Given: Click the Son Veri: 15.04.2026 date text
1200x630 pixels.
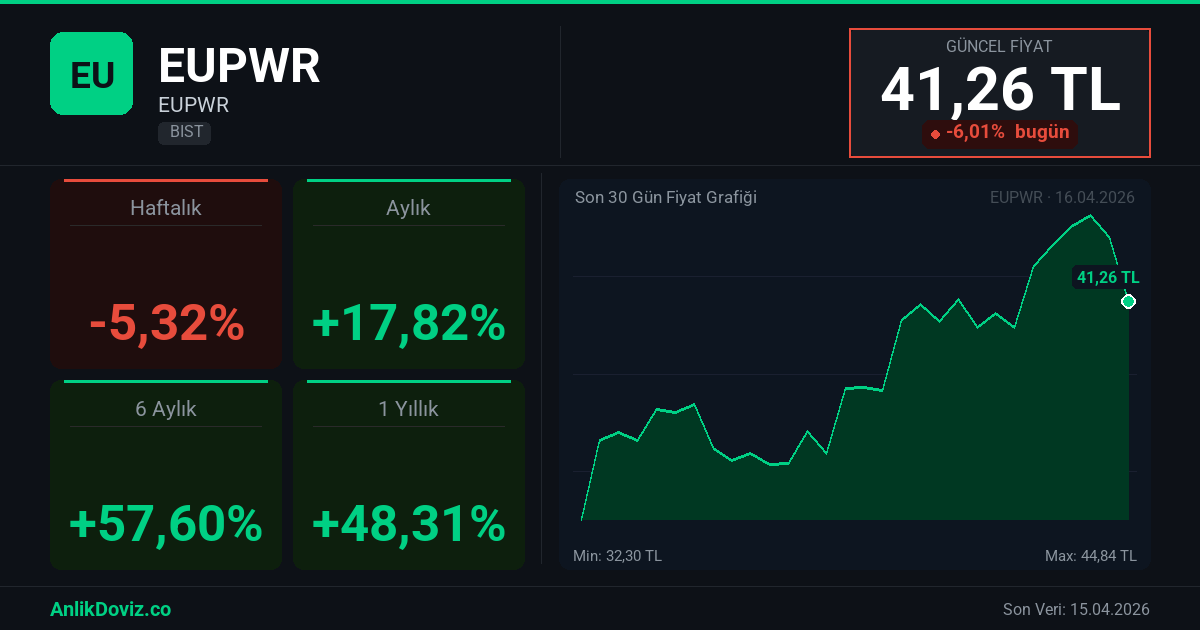Looking at the screenshot, I should pos(1076,609).
